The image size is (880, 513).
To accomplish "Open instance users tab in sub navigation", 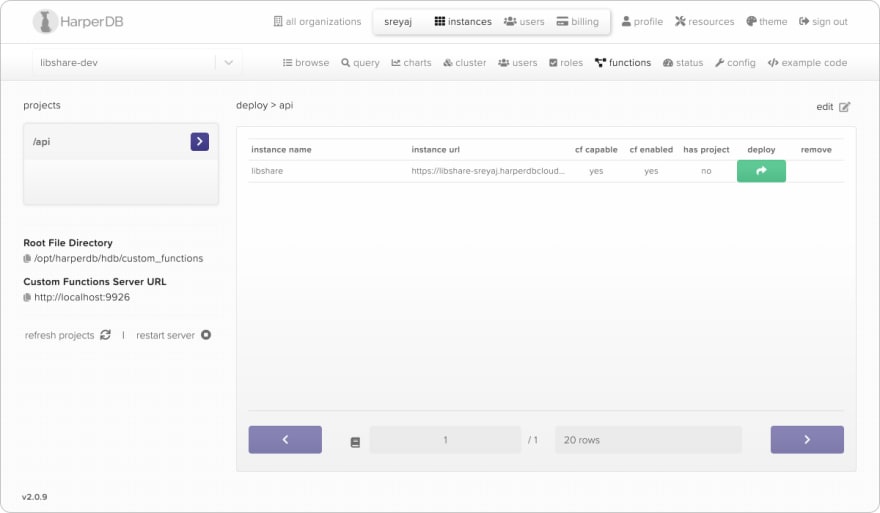I will (x=517, y=62).
